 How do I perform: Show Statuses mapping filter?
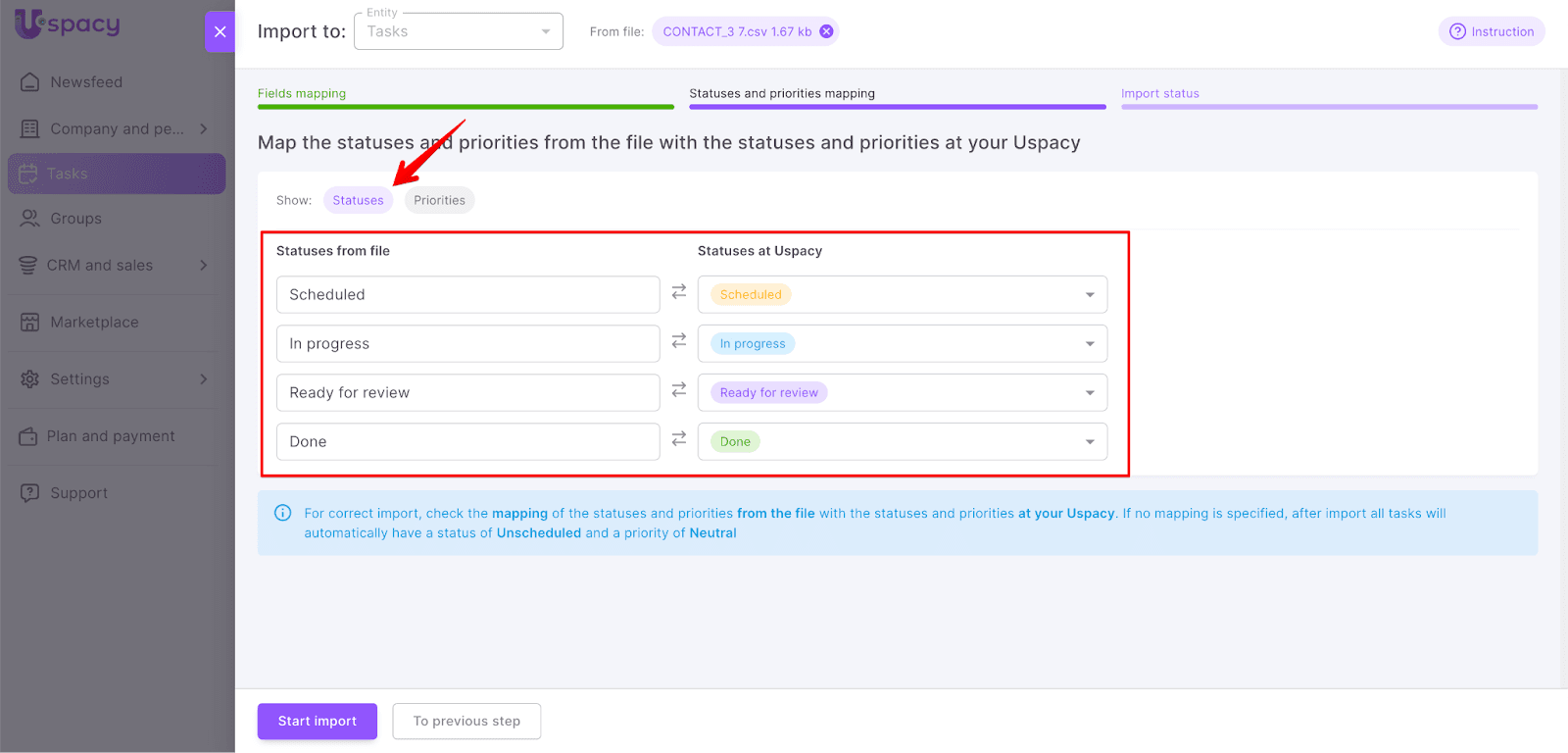(x=358, y=200)
